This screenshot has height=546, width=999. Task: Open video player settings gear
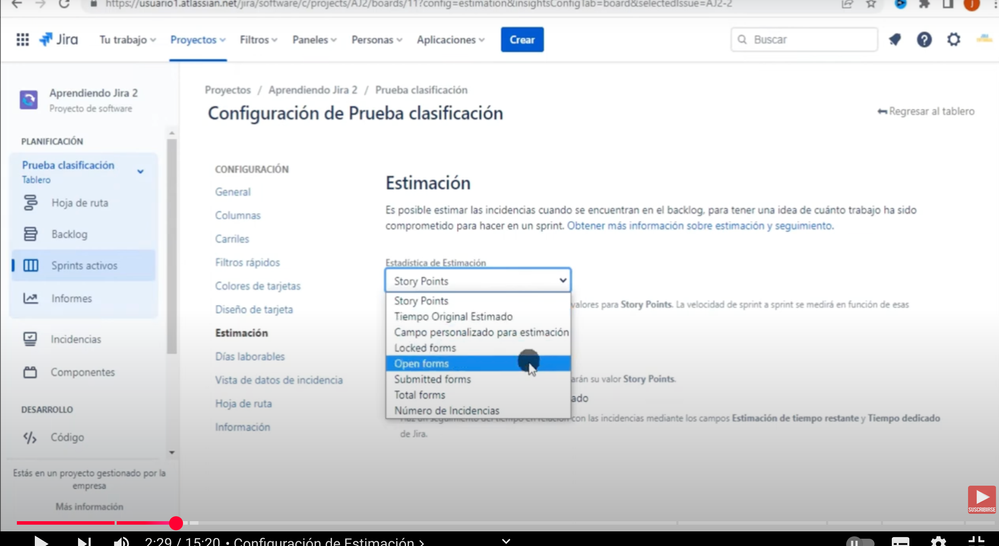(938, 542)
